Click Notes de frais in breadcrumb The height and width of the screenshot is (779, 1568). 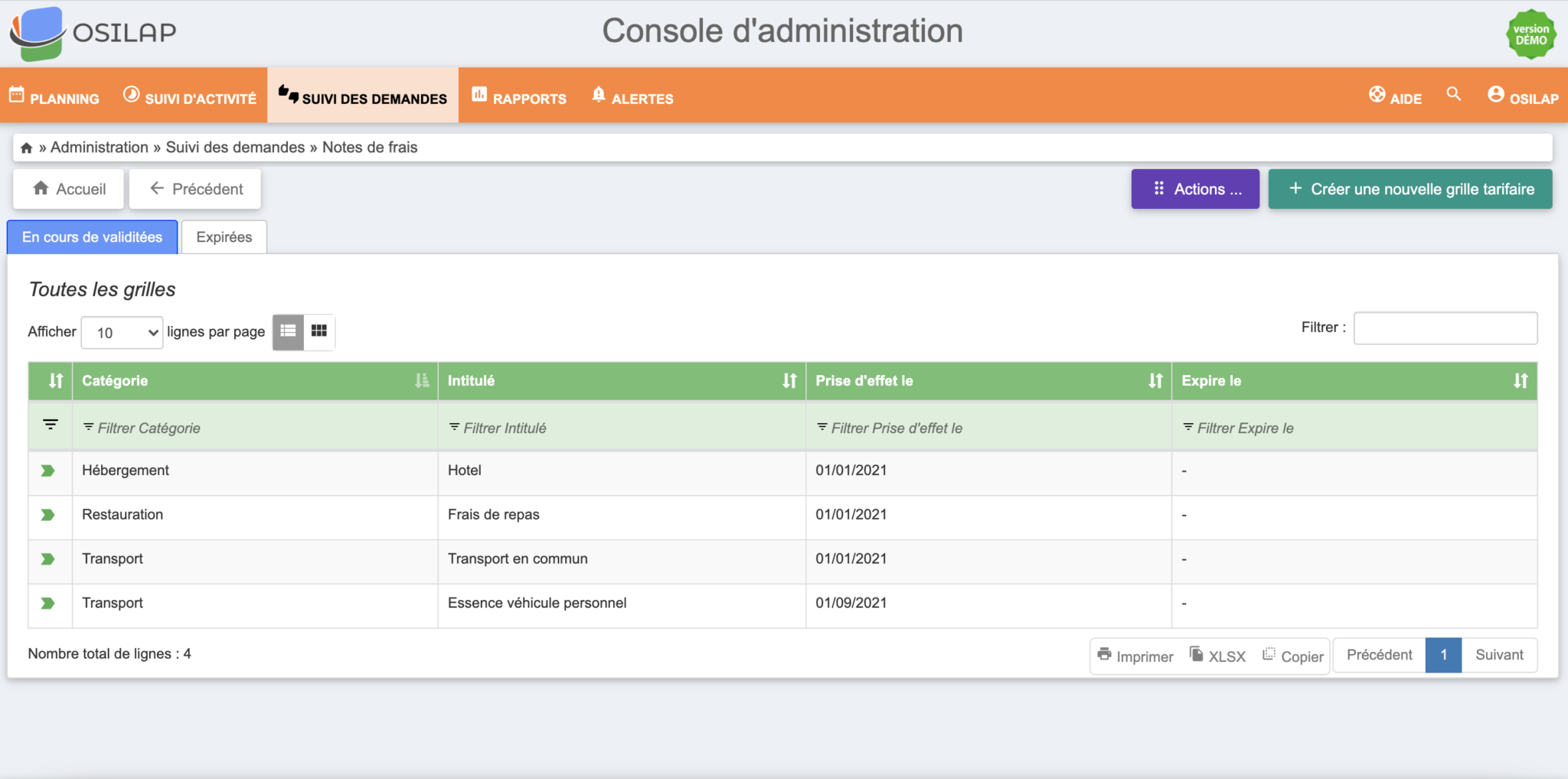pos(370,147)
